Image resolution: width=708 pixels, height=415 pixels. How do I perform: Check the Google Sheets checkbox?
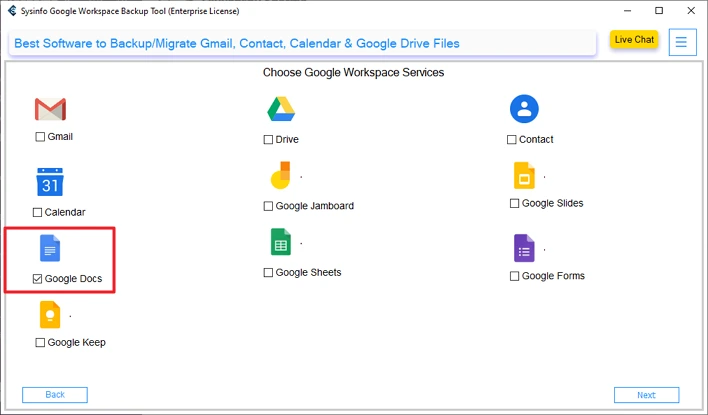(268, 273)
